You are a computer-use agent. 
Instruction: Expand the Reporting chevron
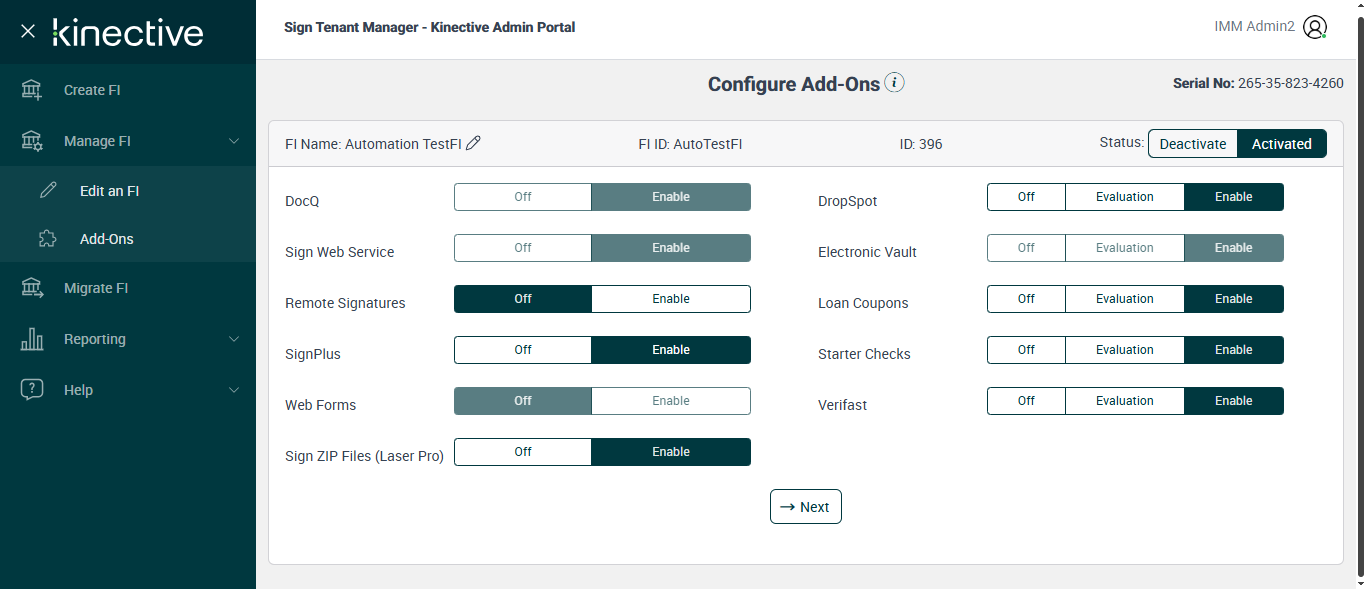[234, 339]
